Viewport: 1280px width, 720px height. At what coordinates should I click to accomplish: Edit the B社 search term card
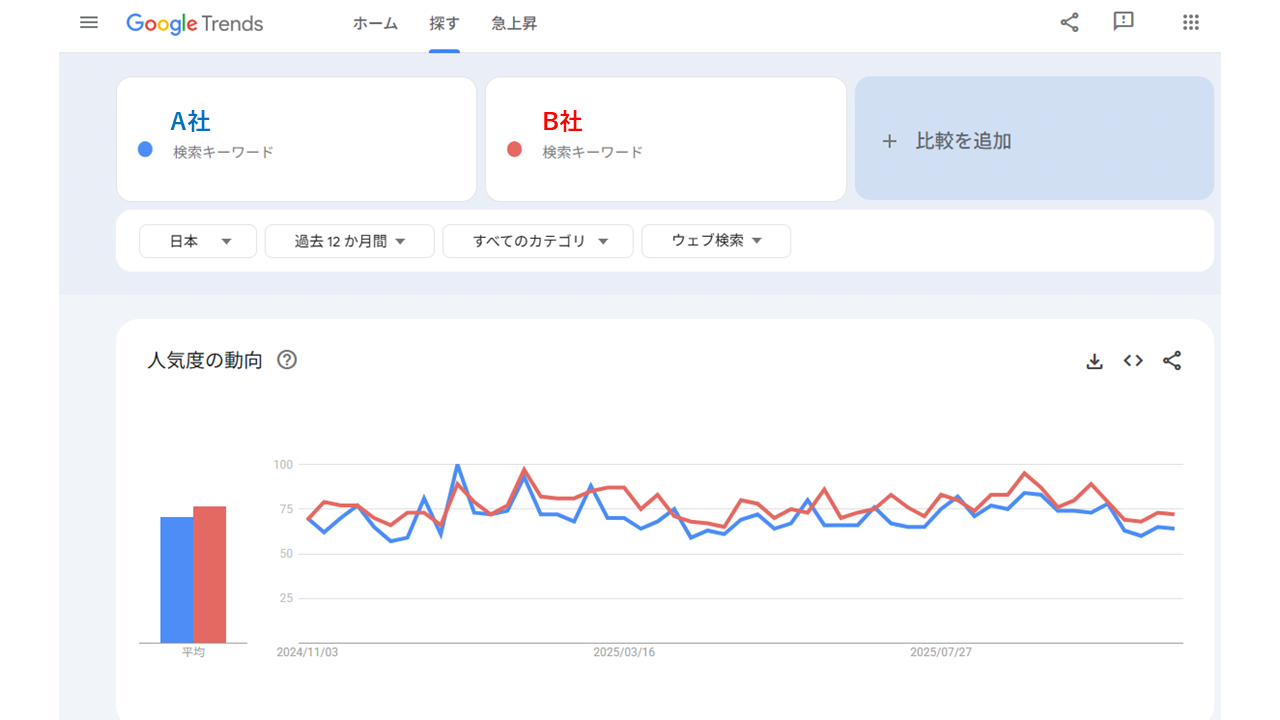(x=665, y=138)
